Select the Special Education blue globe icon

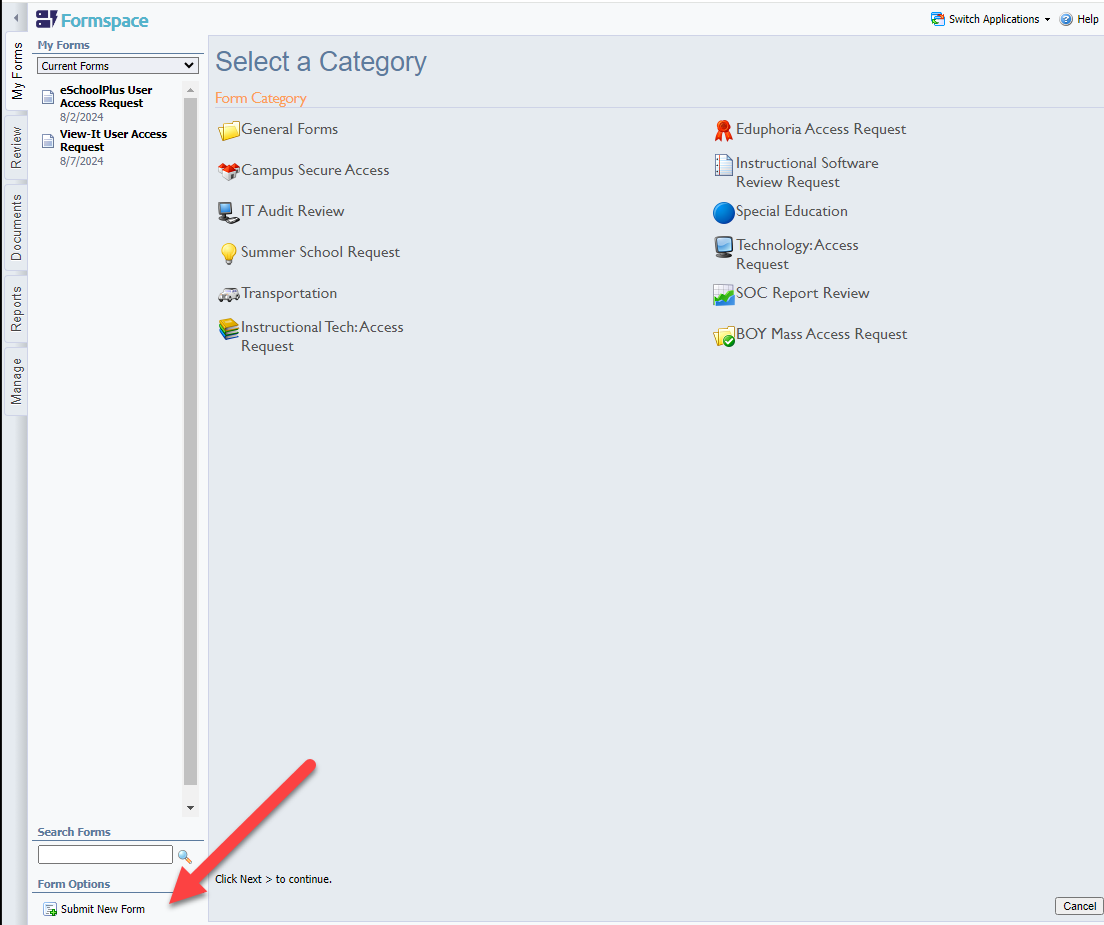(x=723, y=212)
